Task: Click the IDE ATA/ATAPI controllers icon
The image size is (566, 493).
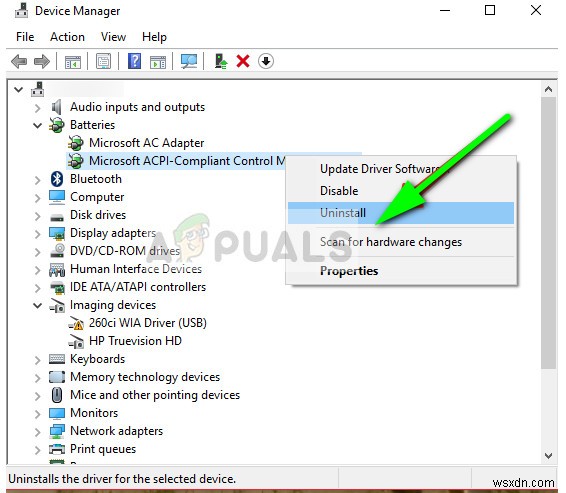Action: pyautogui.click(x=57, y=287)
